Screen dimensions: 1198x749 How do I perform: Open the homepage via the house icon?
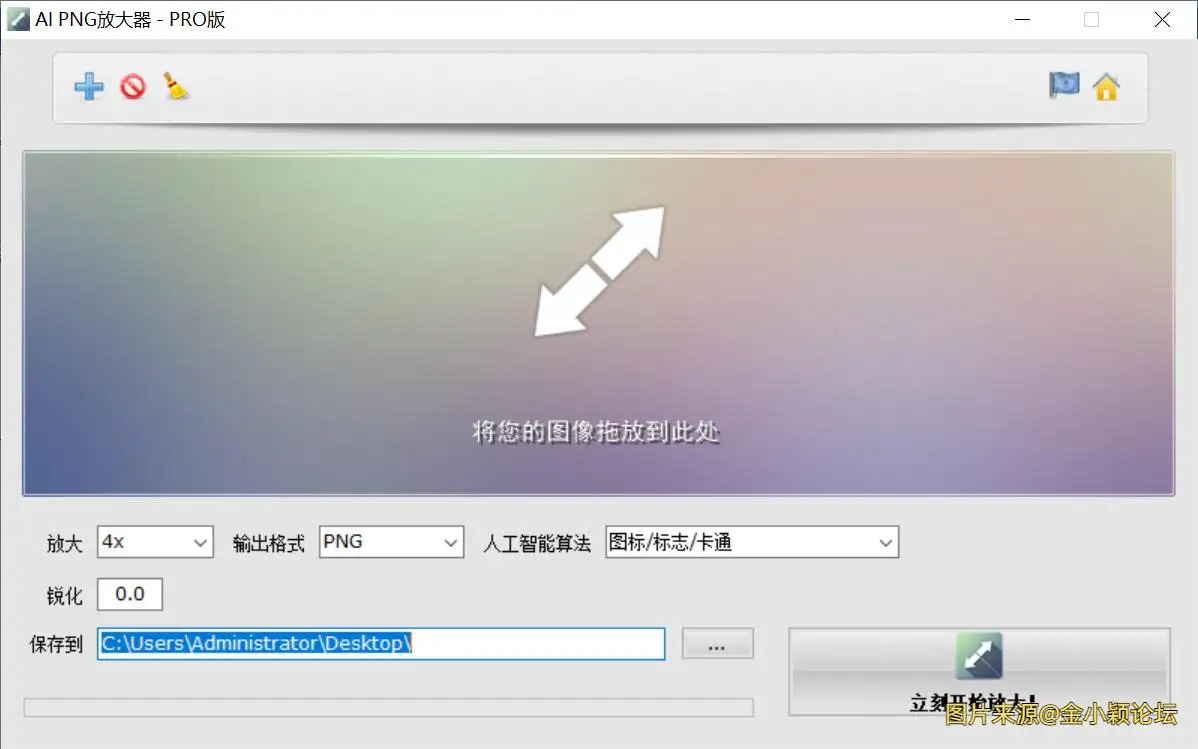[x=1106, y=88]
